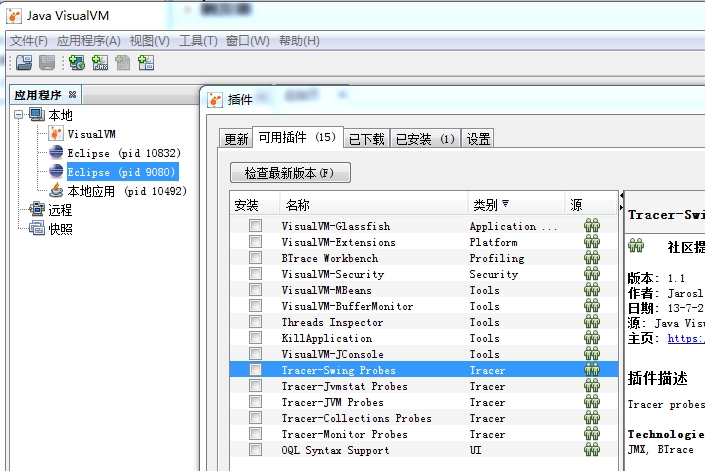Click Add Remote Host toolbar icon
This screenshot has width=705, height=471.
coord(77,62)
